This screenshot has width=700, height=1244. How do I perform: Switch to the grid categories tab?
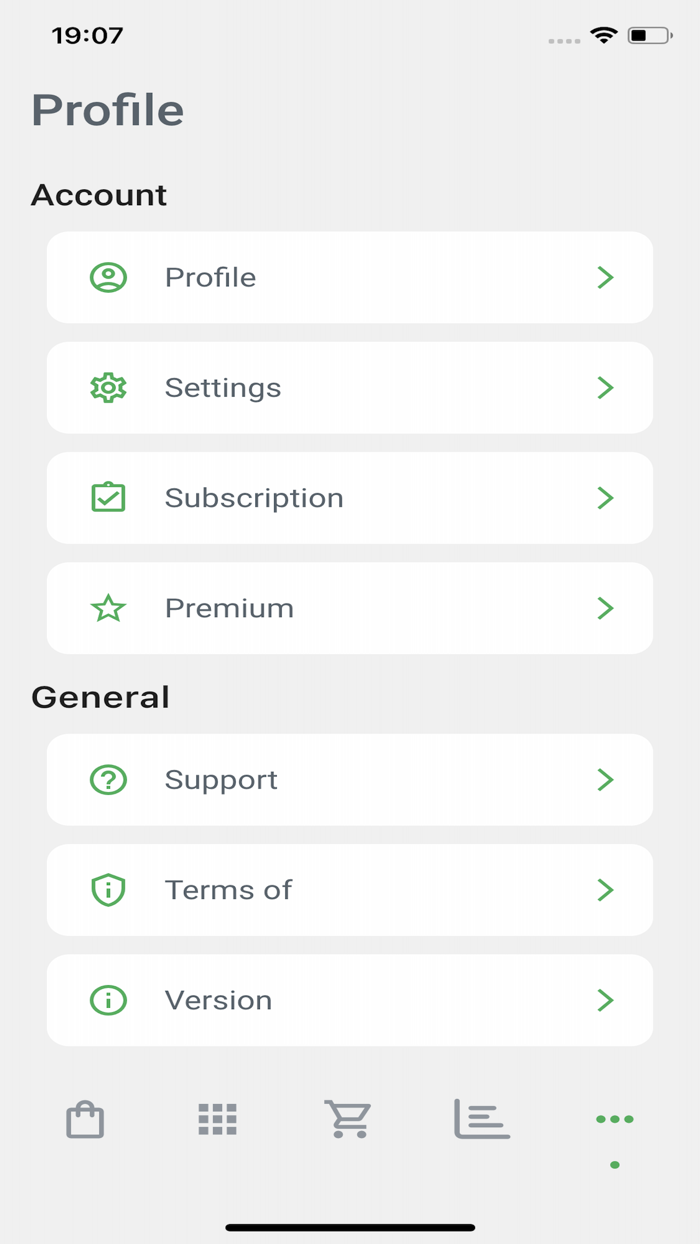[x=217, y=1119]
